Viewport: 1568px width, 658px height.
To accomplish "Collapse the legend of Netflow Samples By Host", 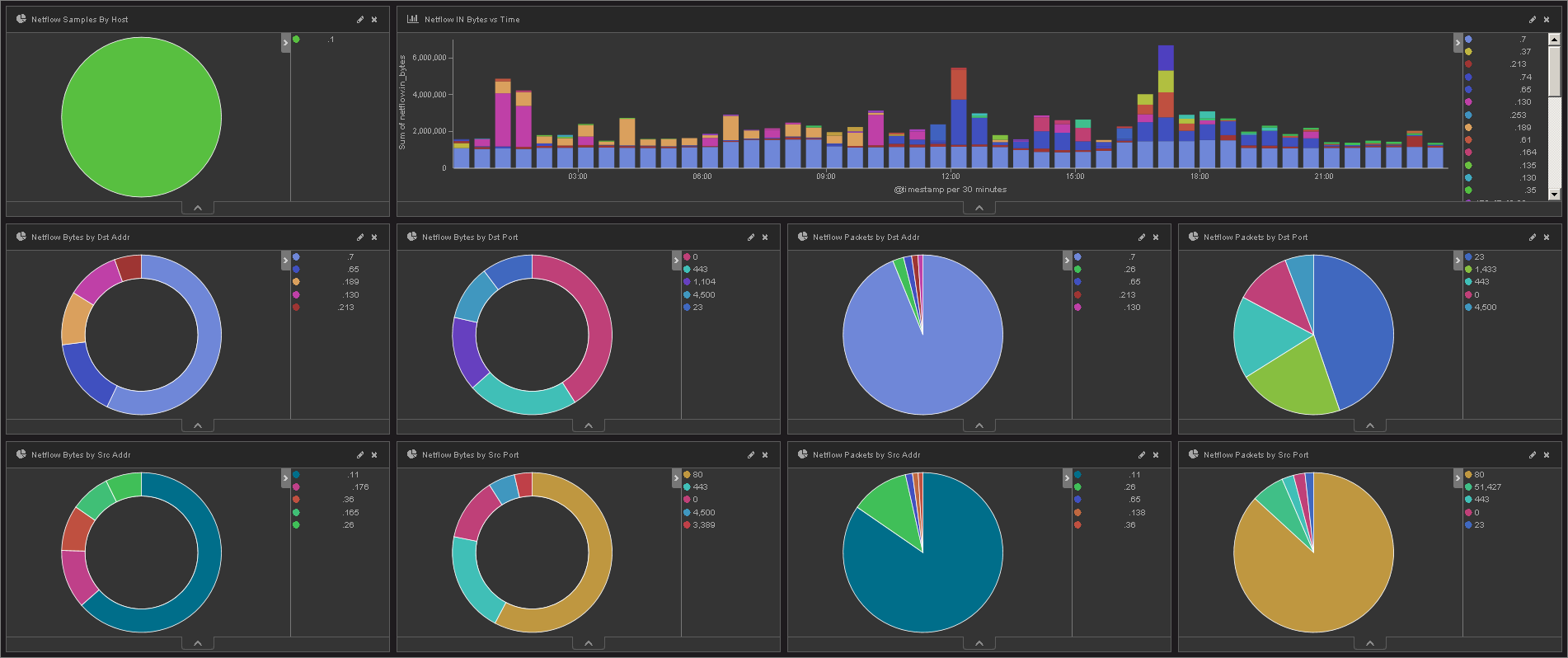I will tap(286, 42).
